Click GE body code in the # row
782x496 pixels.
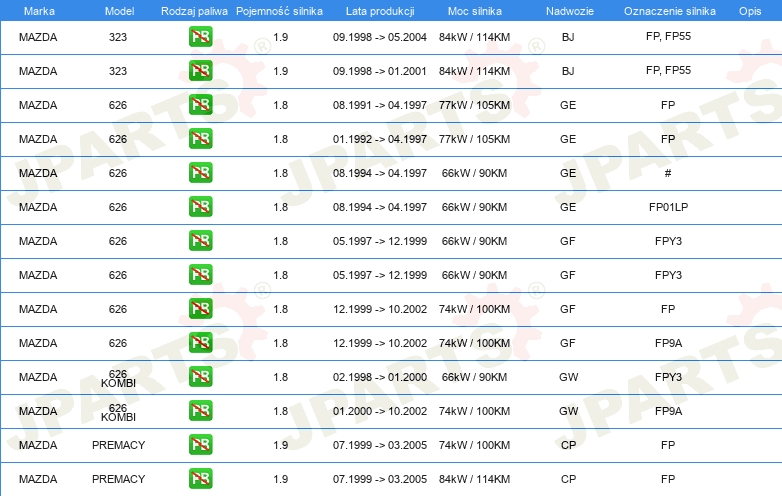[568, 173]
